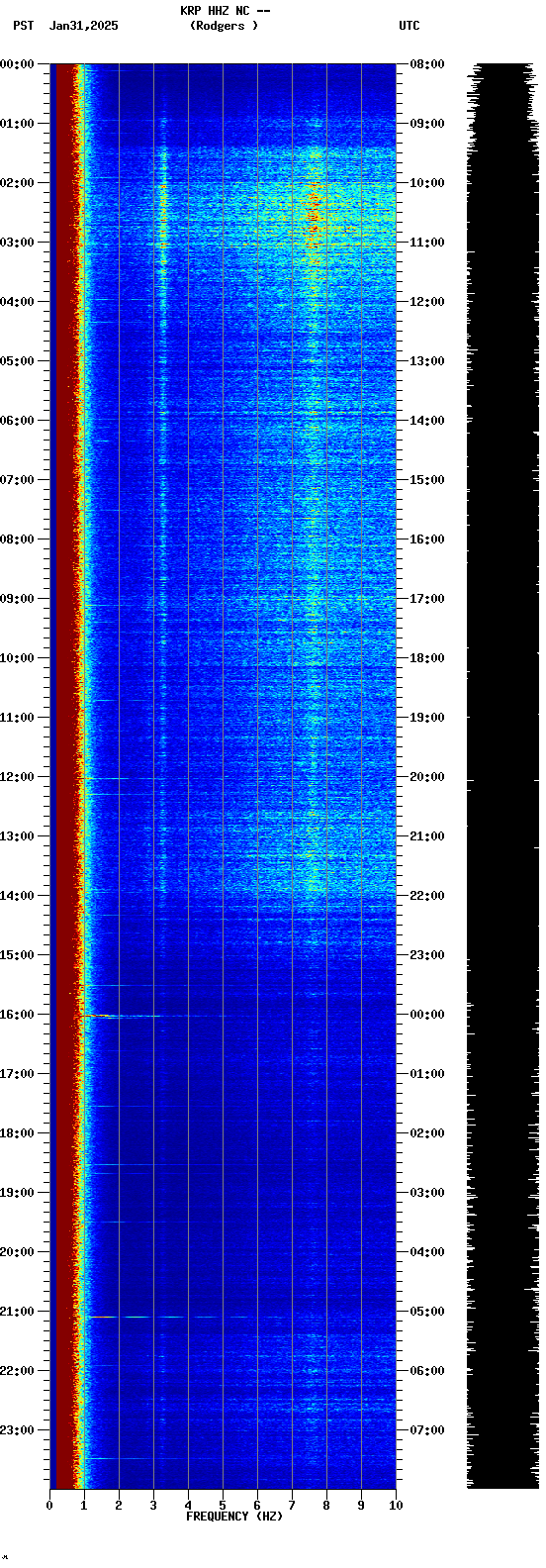Screen dimensions: 546x1568
Task: Click the '(Rodgers )' station label
Action: click(225, 26)
